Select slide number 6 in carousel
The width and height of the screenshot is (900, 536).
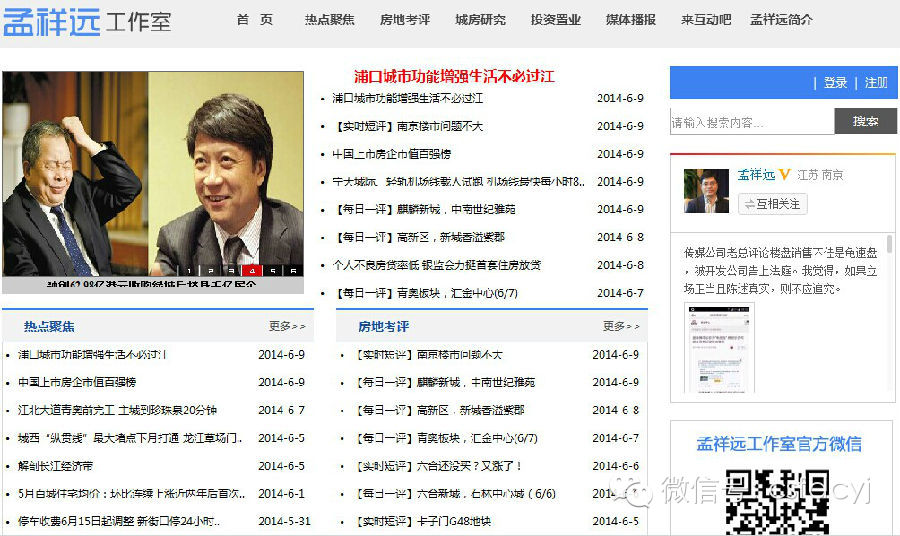pos(293,270)
